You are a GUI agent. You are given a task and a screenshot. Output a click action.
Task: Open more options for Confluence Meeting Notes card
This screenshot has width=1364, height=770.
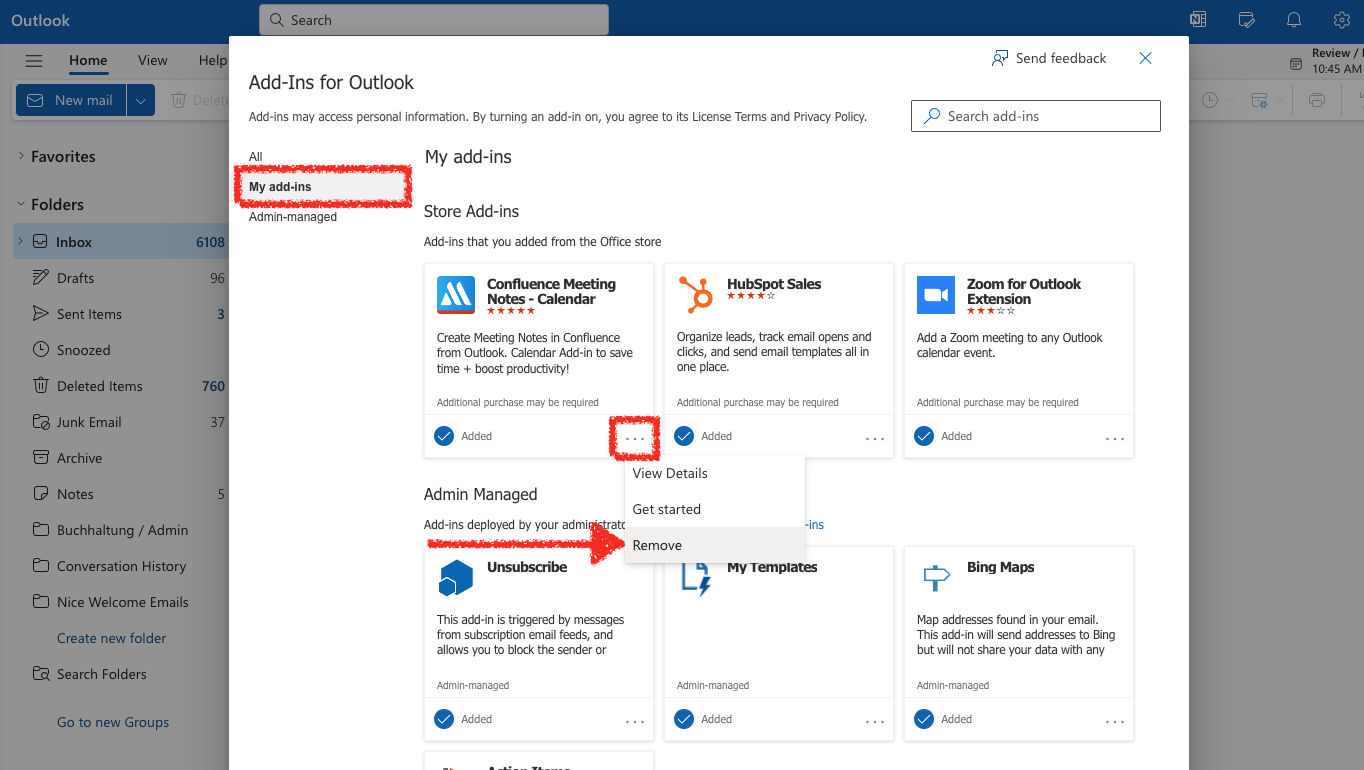[635, 438]
